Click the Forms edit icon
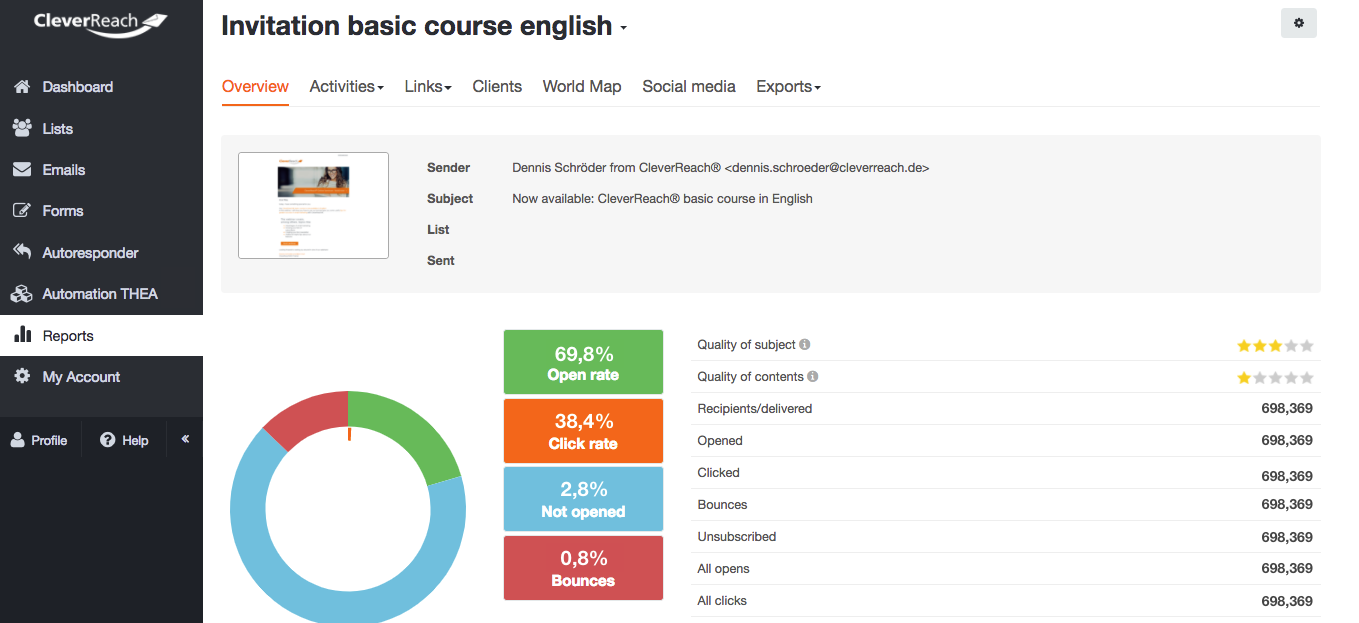Screen dimensions: 1359x623 (x=22, y=211)
